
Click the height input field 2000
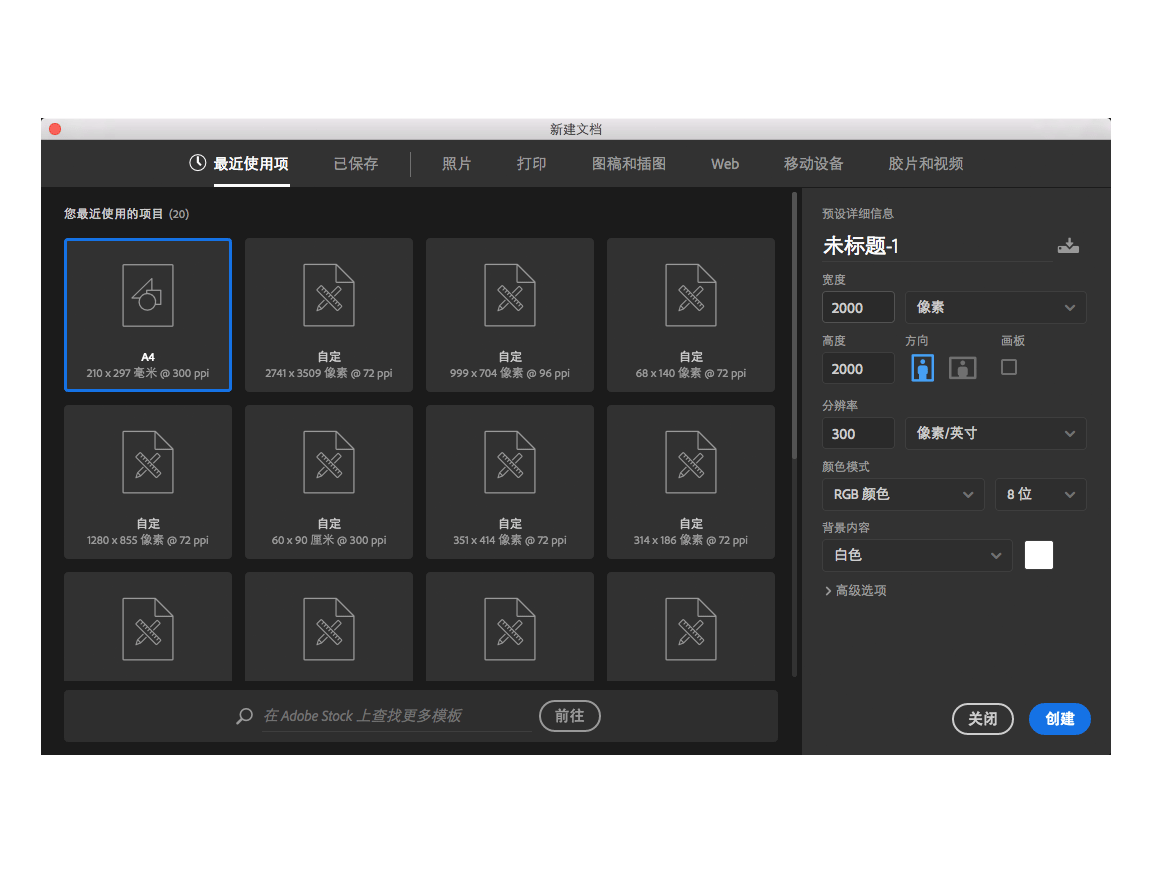pyautogui.click(x=858, y=368)
